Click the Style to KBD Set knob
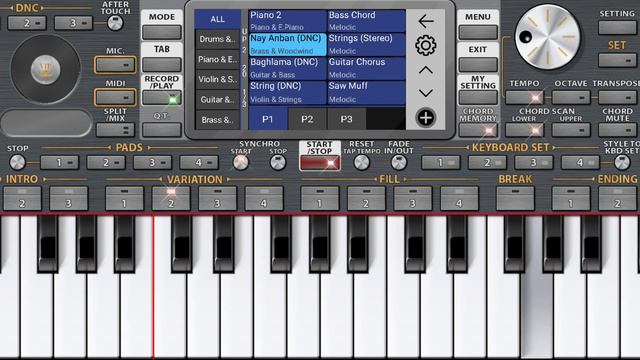Screen dimensions: 640x360 (622, 163)
